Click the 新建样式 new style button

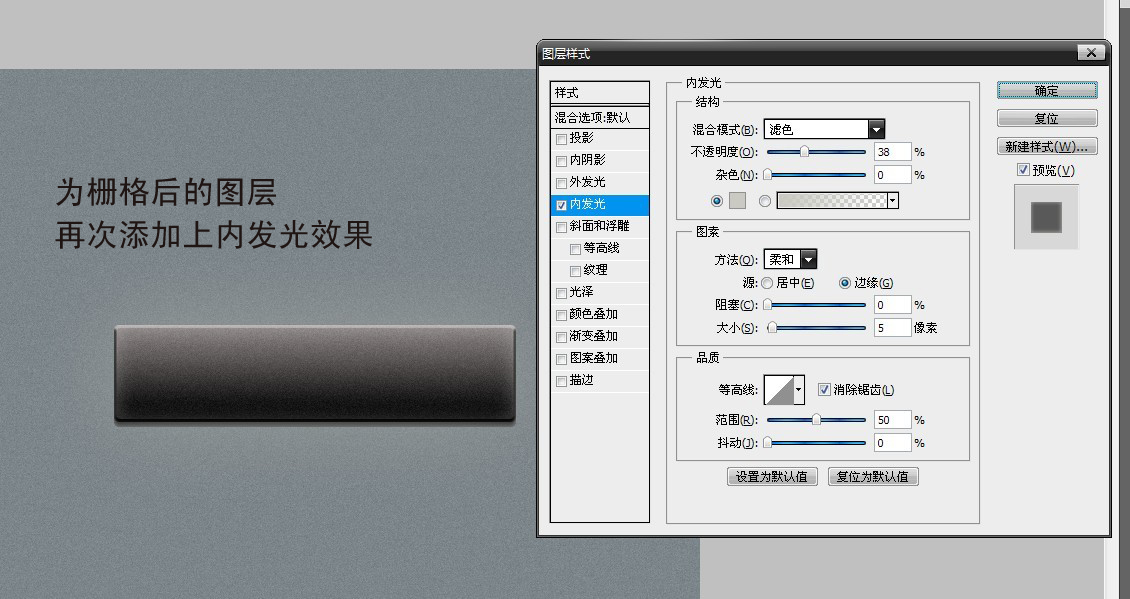pos(1047,147)
